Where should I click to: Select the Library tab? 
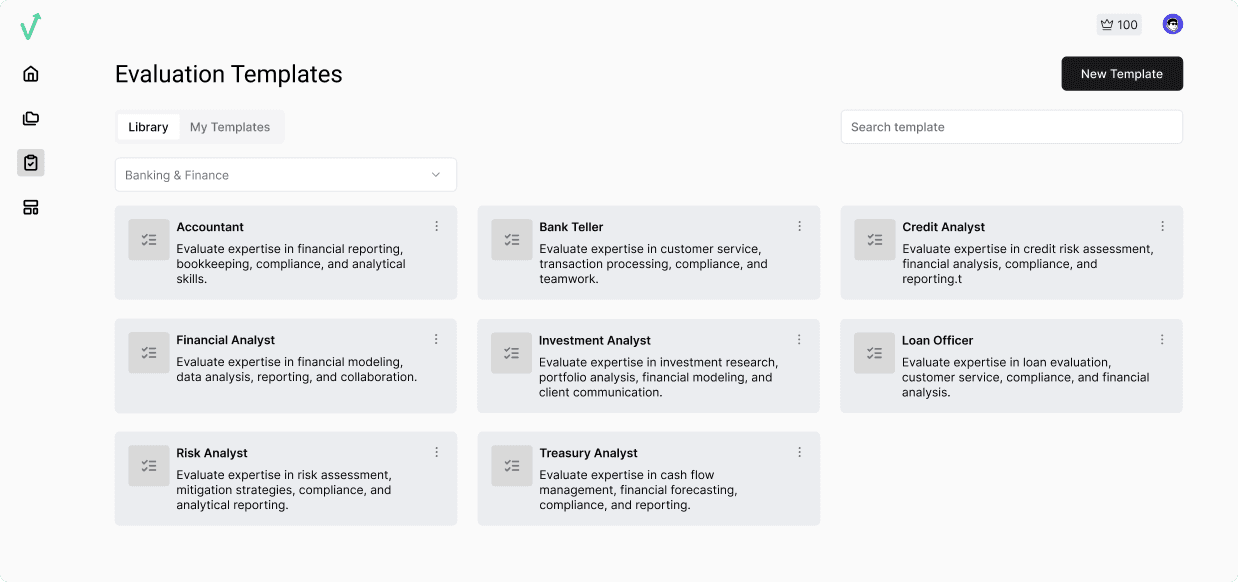[148, 127]
